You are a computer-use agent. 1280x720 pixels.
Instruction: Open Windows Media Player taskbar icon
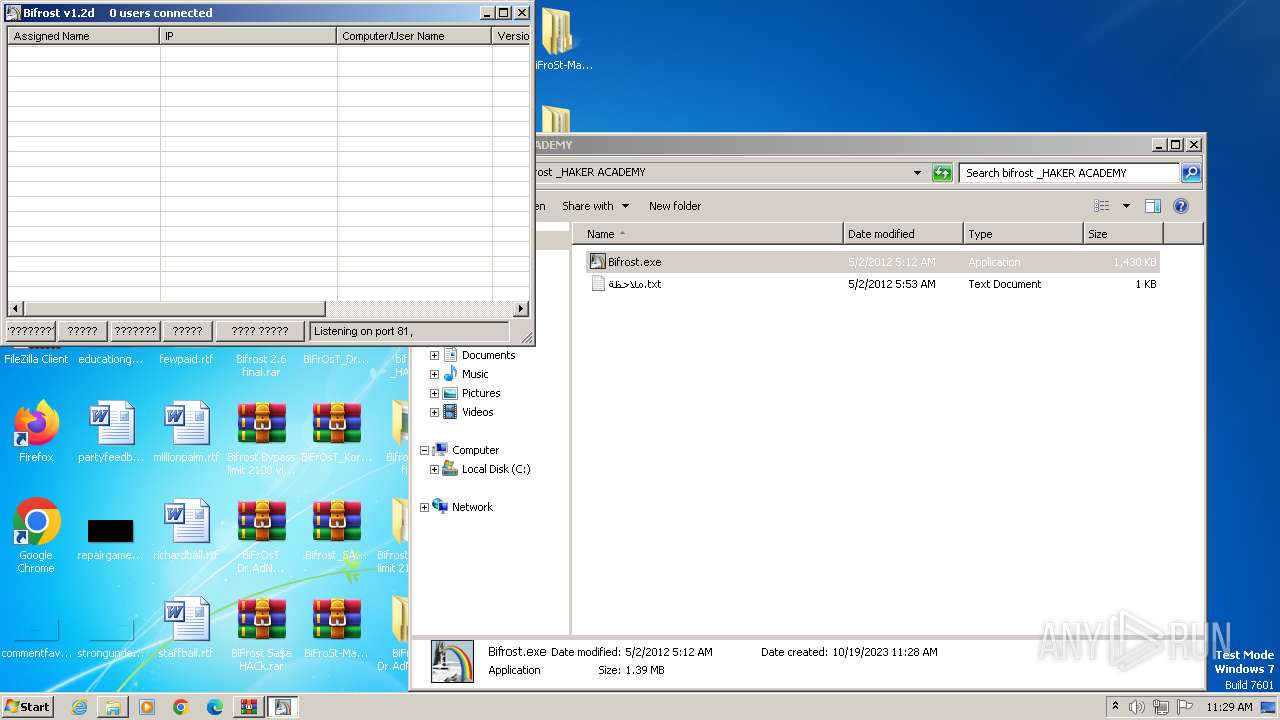147,707
